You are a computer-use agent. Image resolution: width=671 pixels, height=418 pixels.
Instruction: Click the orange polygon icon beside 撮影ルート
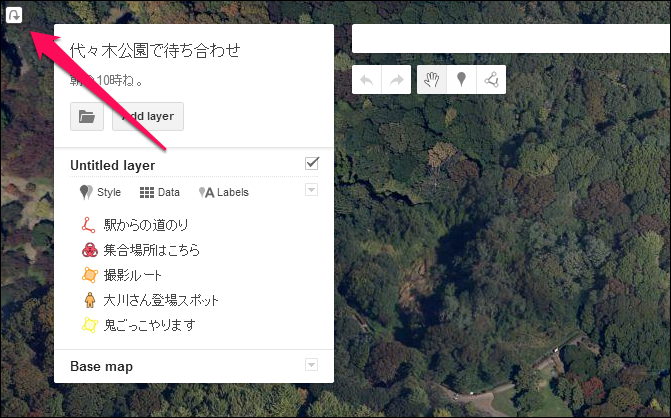point(89,275)
